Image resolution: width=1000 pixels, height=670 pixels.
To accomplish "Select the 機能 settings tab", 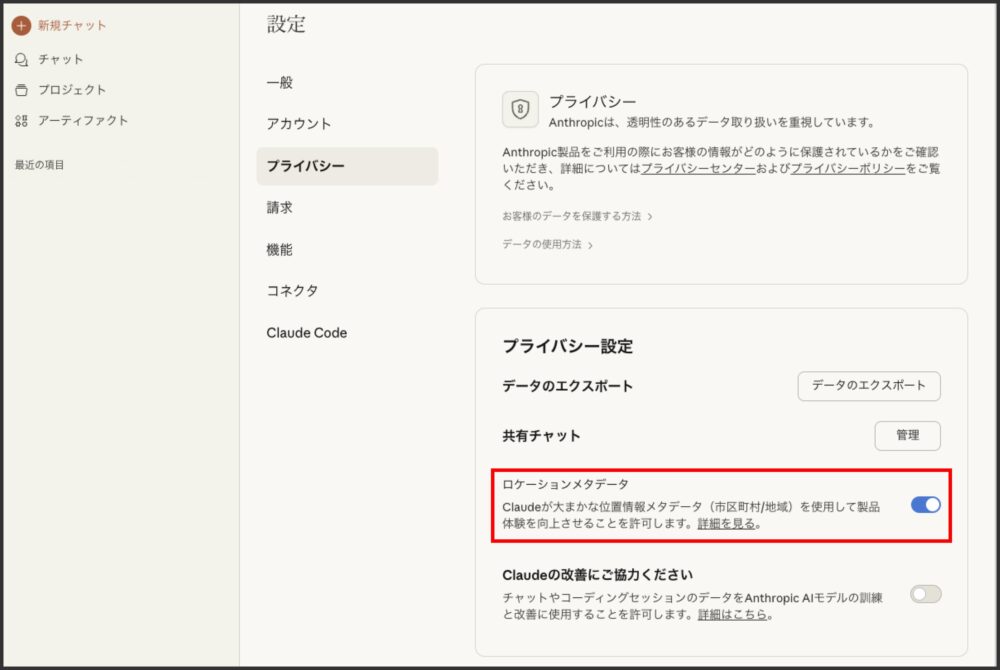I will pos(280,250).
